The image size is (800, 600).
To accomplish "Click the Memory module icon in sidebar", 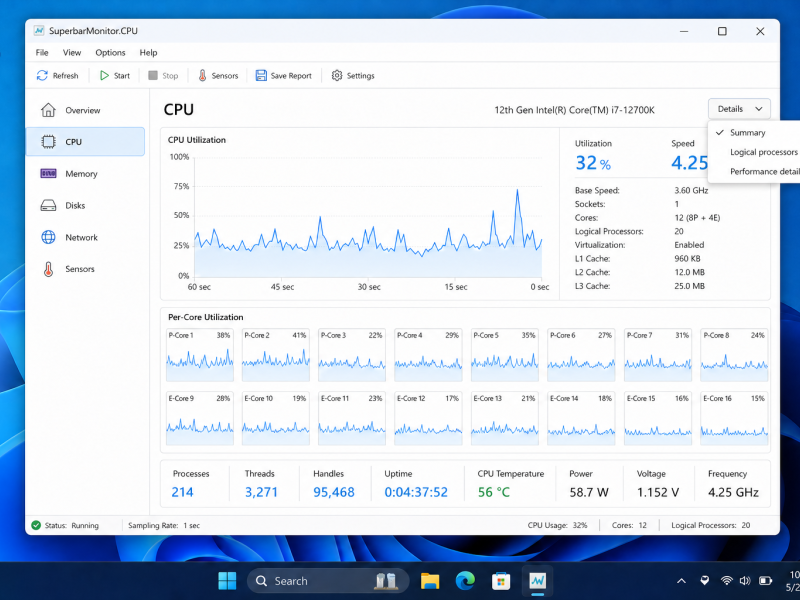I will (x=48, y=173).
